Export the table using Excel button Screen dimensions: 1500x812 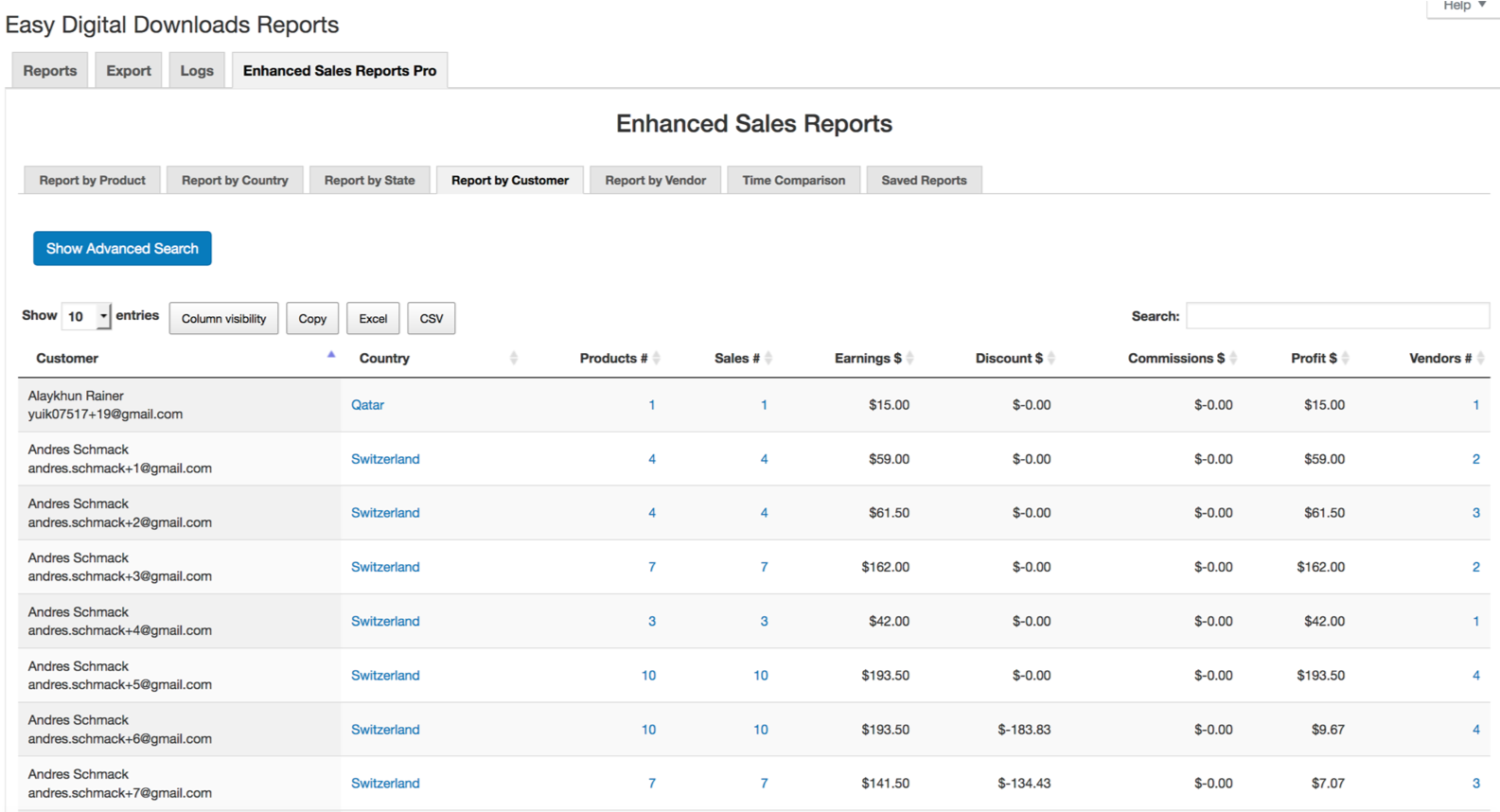click(373, 319)
